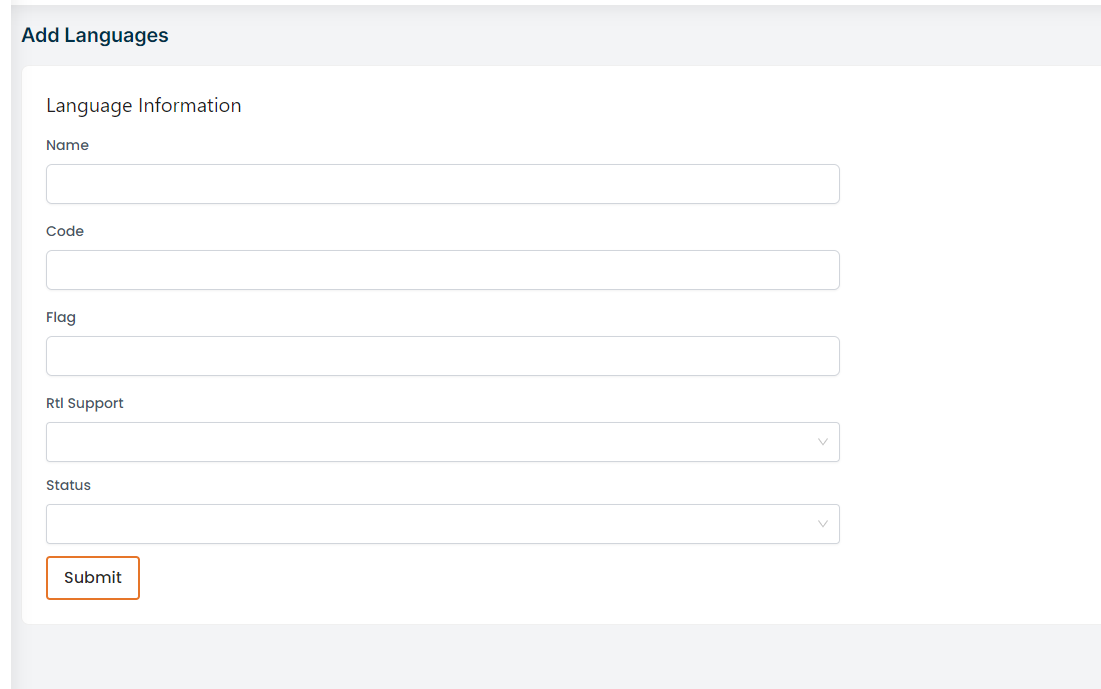Click the Rtl Support label
This screenshot has height=689, width=1101.
tap(84, 403)
